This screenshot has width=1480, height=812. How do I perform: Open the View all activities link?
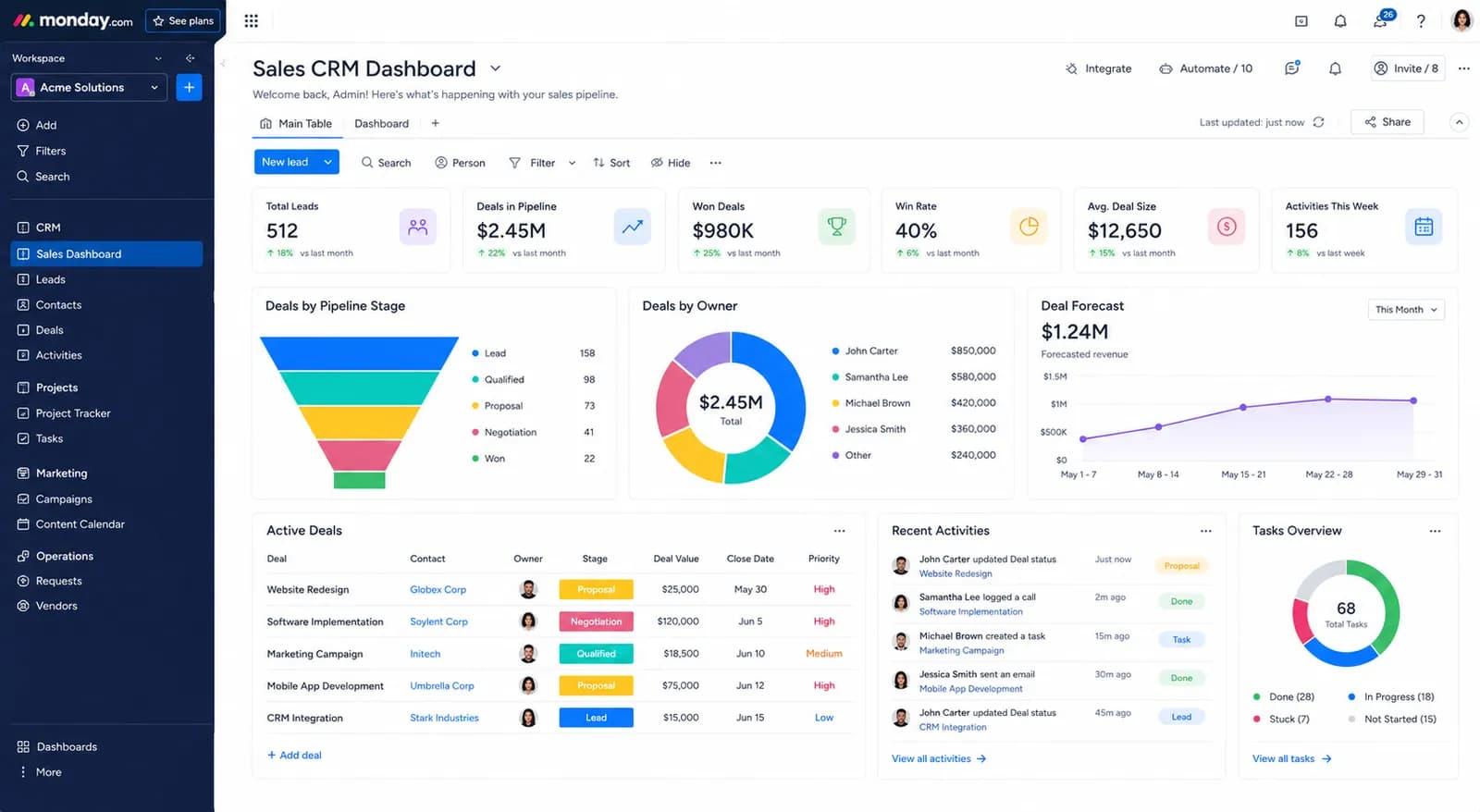(x=939, y=758)
